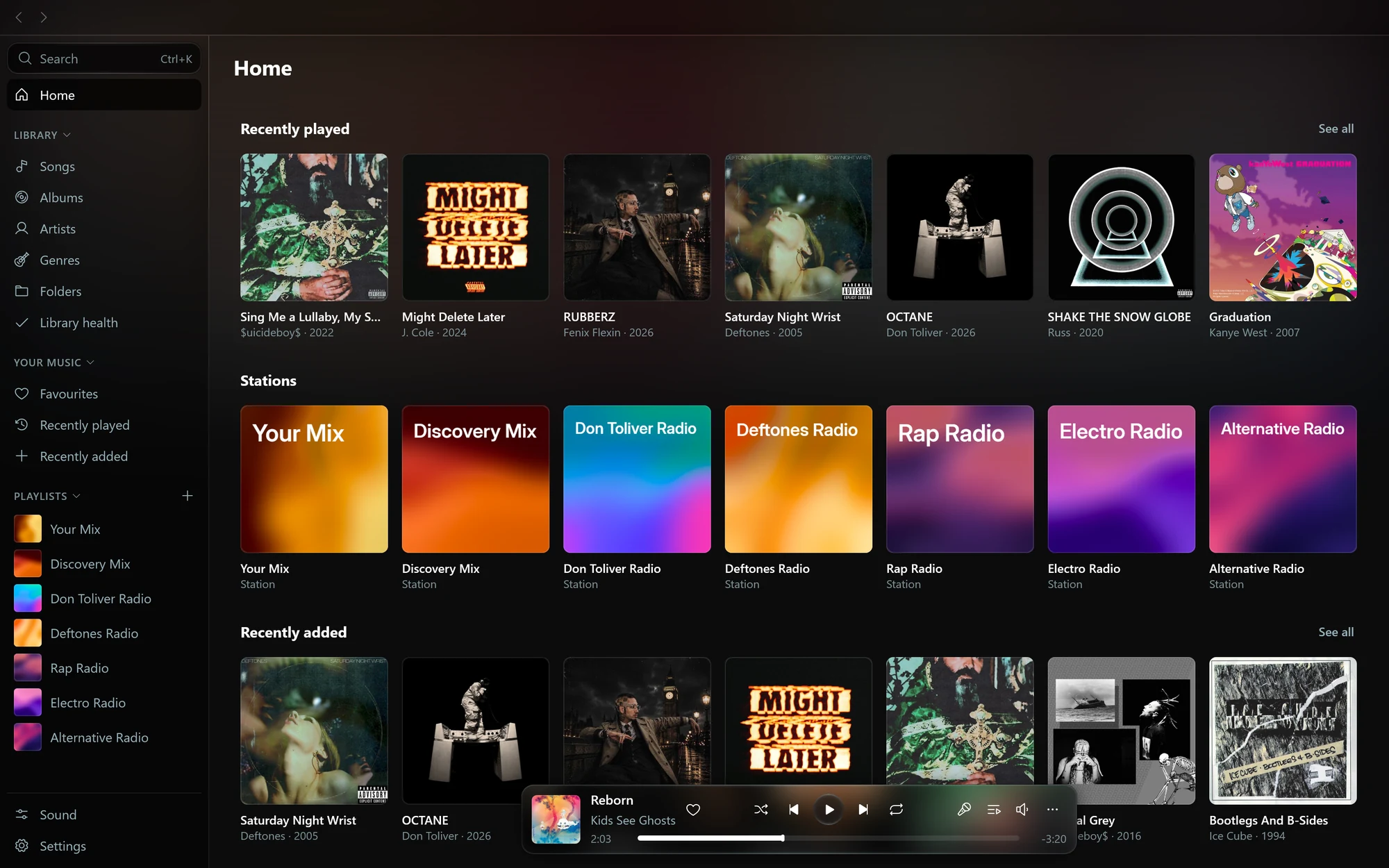
Task: Show the play queue icon
Action: point(994,810)
